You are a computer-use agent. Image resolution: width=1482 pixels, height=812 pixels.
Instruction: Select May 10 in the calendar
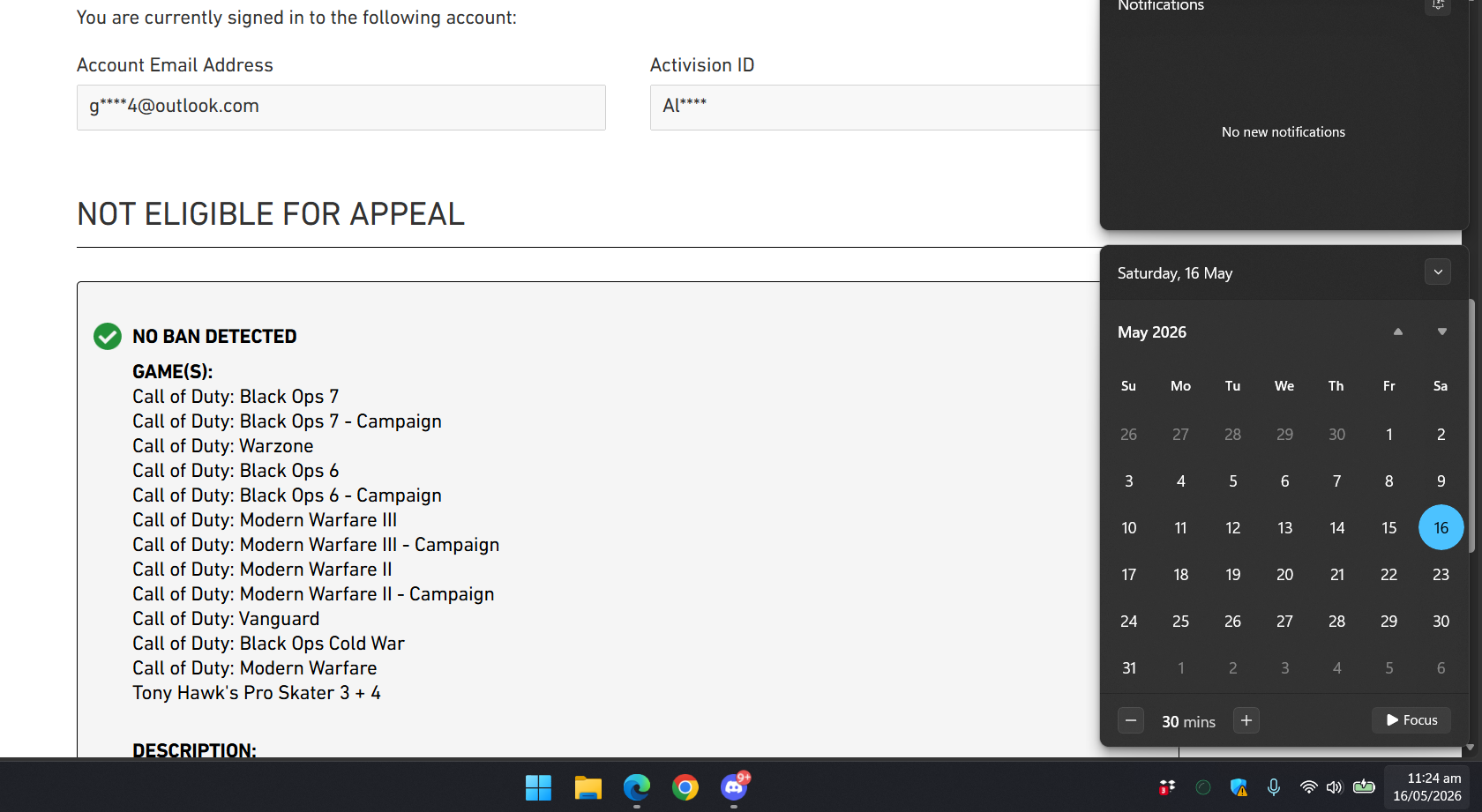point(1129,527)
